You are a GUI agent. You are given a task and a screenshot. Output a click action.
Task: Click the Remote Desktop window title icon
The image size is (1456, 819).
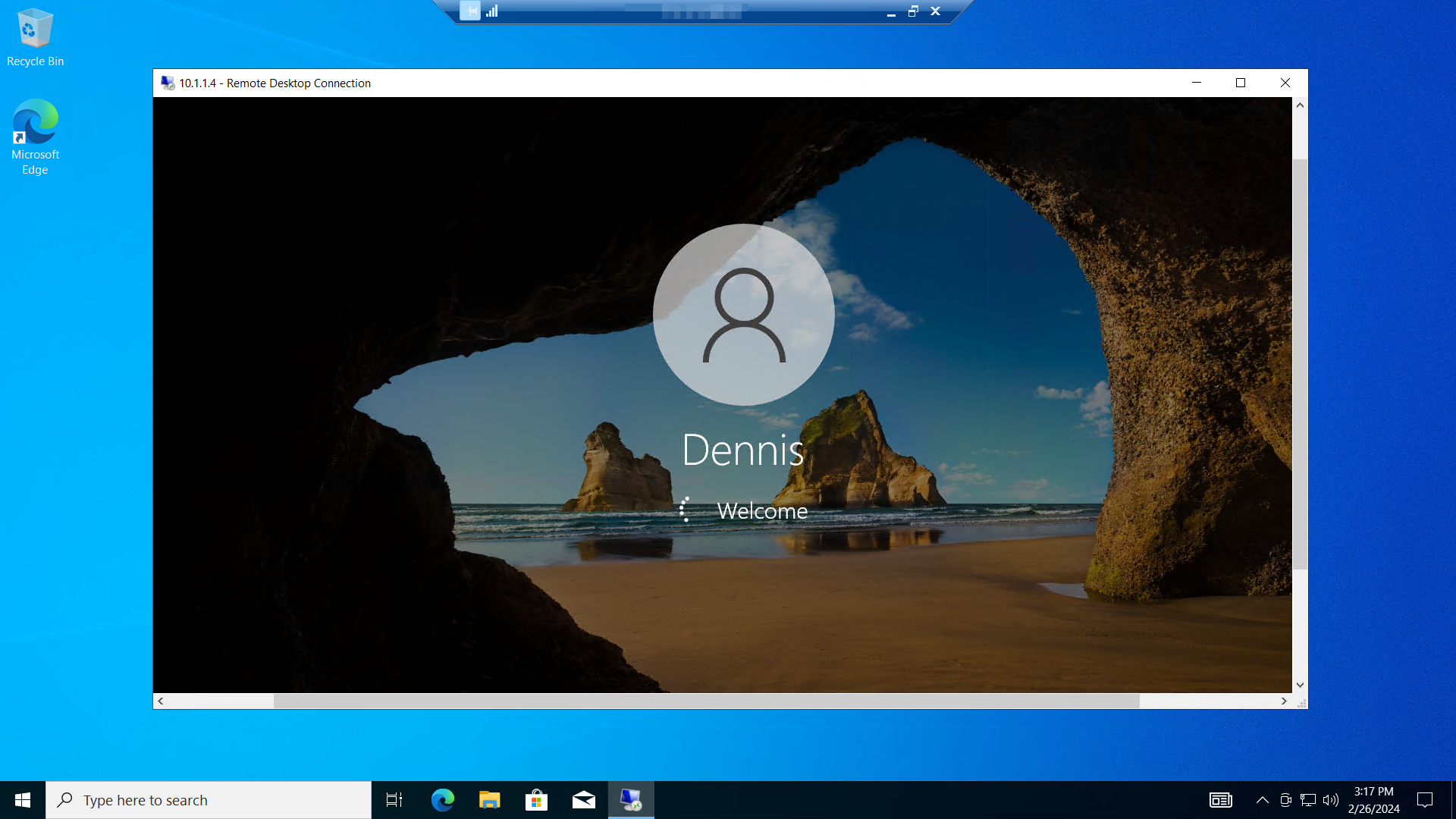(x=168, y=83)
